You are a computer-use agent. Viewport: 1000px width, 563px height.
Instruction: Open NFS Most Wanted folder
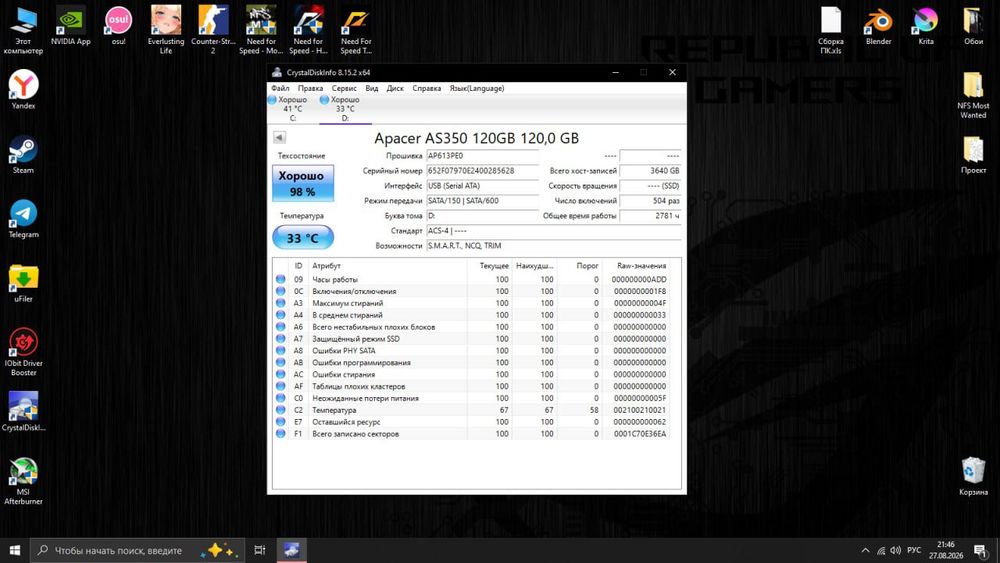(973, 95)
